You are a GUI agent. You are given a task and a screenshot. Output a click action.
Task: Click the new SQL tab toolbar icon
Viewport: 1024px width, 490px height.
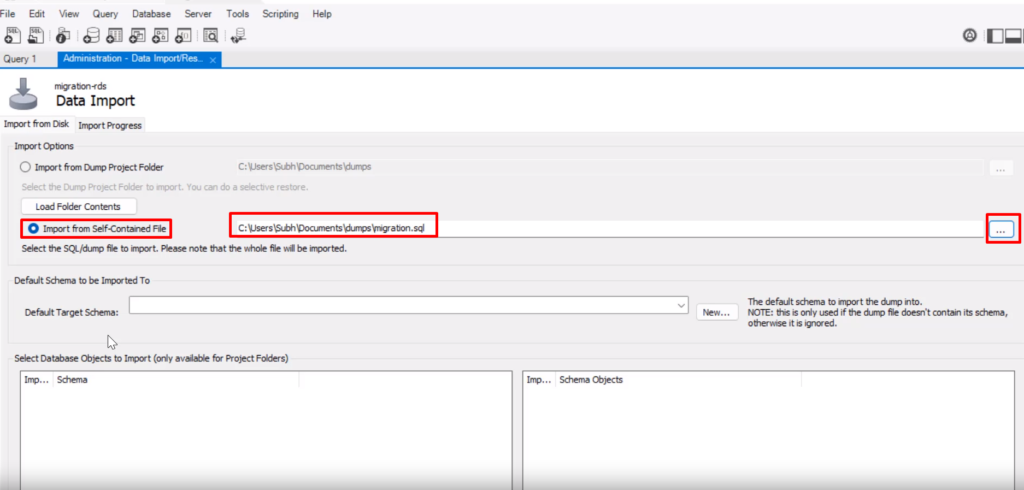pos(13,35)
